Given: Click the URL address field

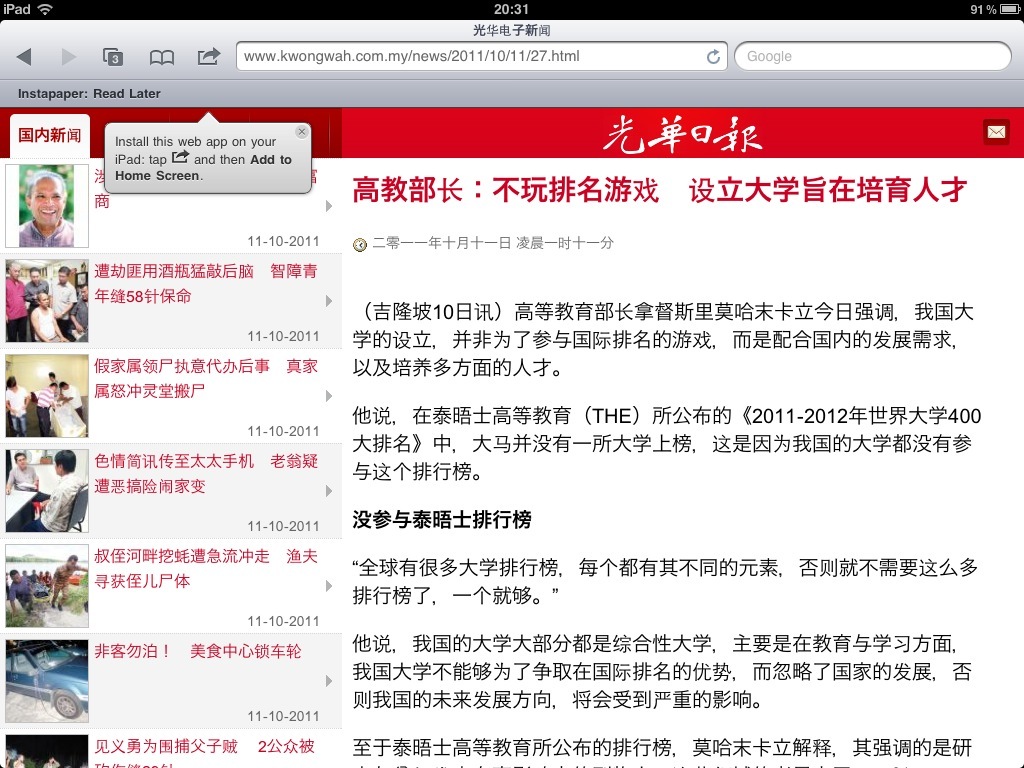Looking at the screenshot, I should [x=481, y=56].
